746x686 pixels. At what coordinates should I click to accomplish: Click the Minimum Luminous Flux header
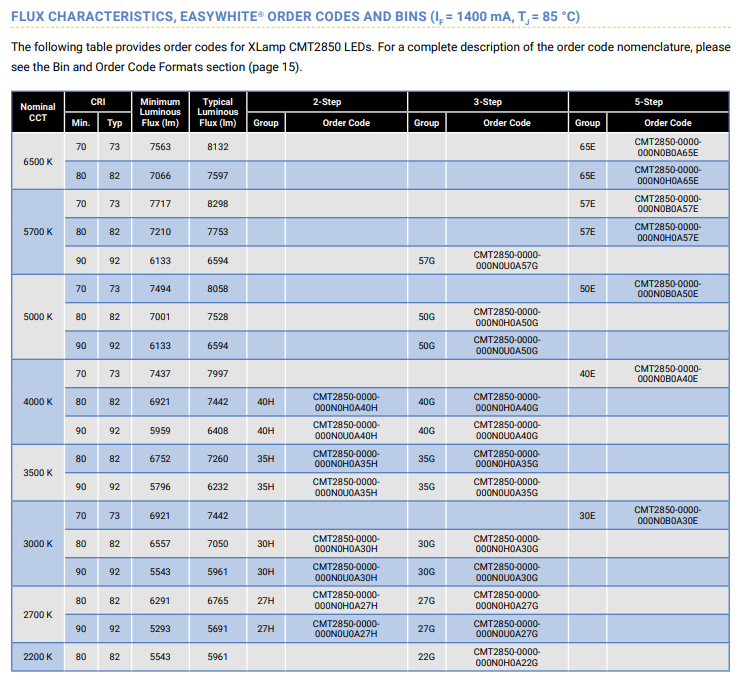[x=160, y=112]
